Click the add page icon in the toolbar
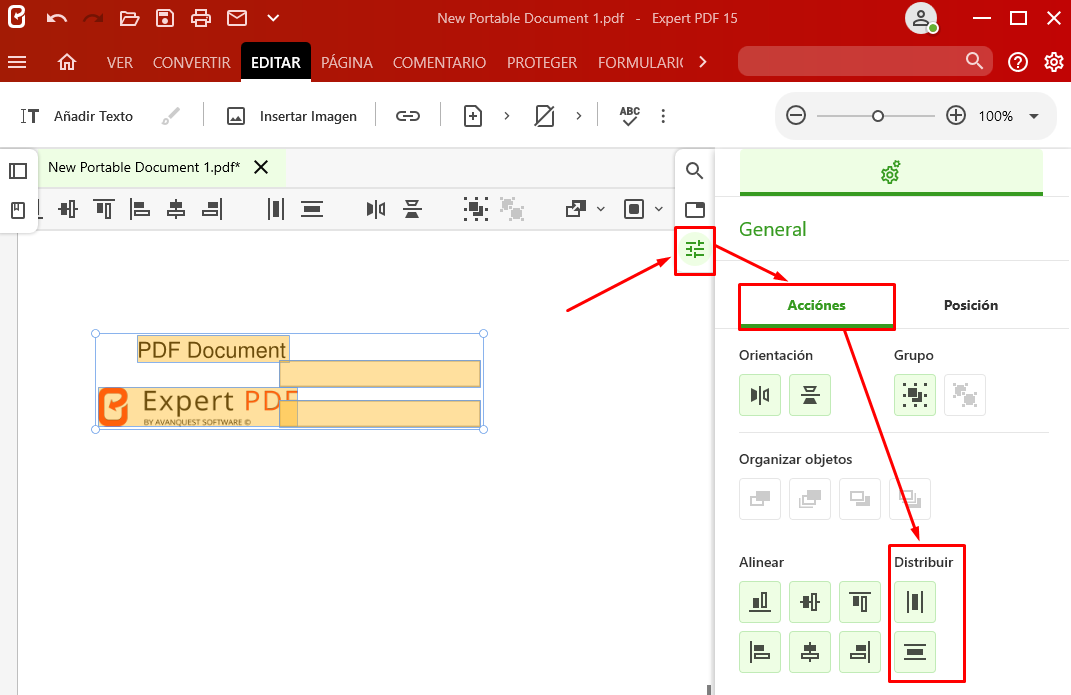The image size is (1071, 695). [473, 116]
